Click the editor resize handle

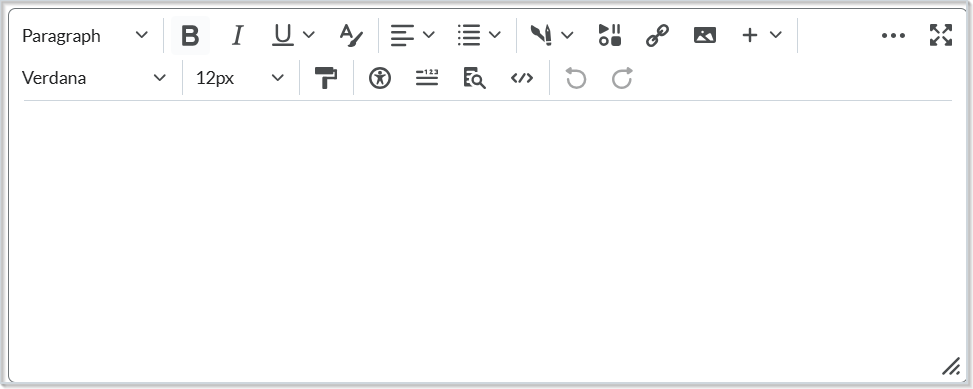coord(951,367)
